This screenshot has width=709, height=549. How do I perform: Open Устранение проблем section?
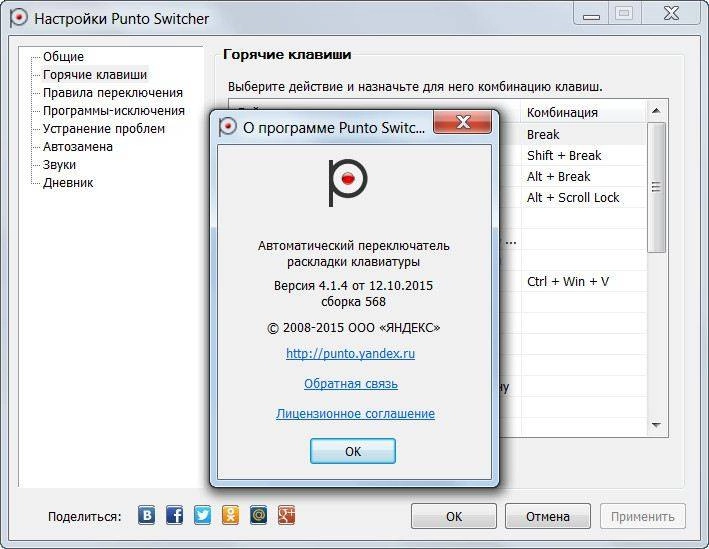click(104, 129)
